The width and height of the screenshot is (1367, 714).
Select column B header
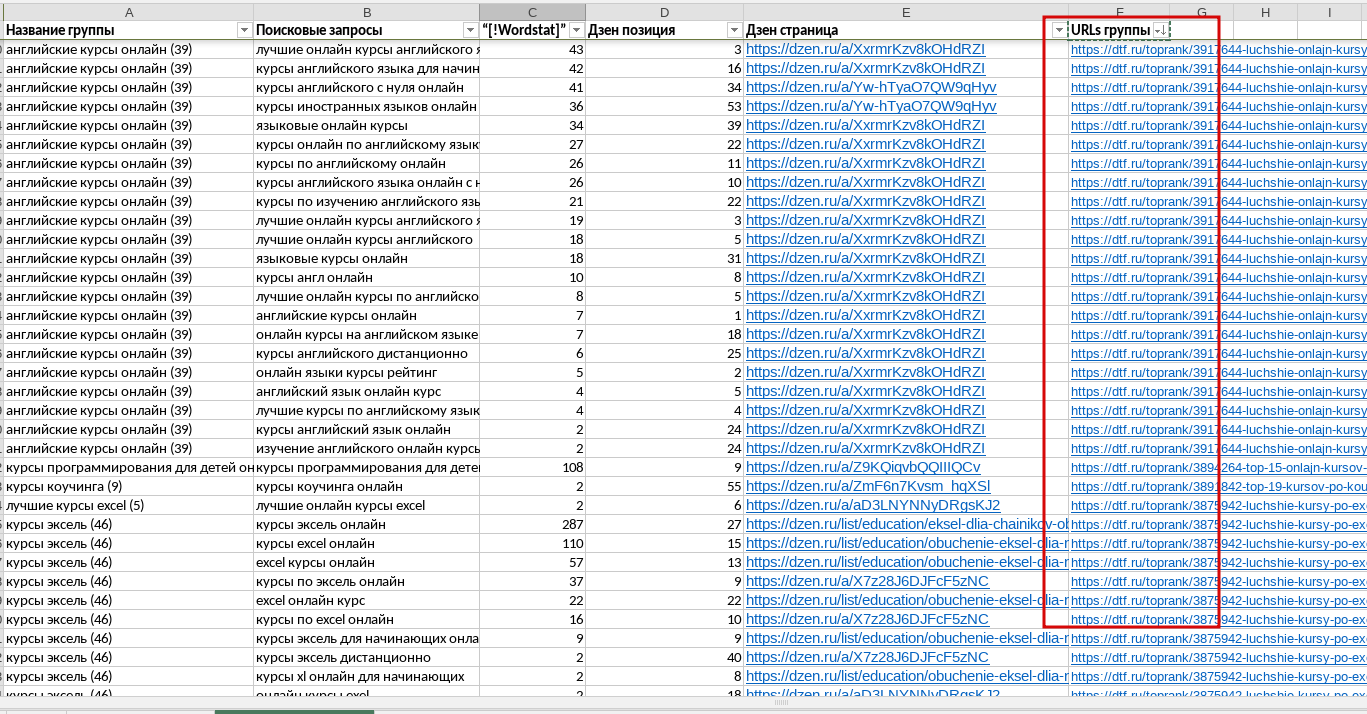(x=366, y=12)
